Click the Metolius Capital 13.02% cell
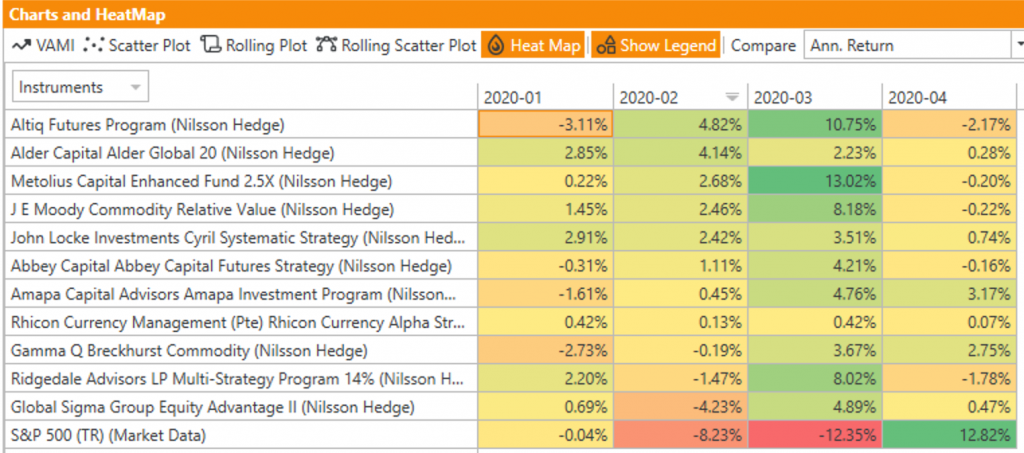The height and width of the screenshot is (453, 1024). point(813,181)
